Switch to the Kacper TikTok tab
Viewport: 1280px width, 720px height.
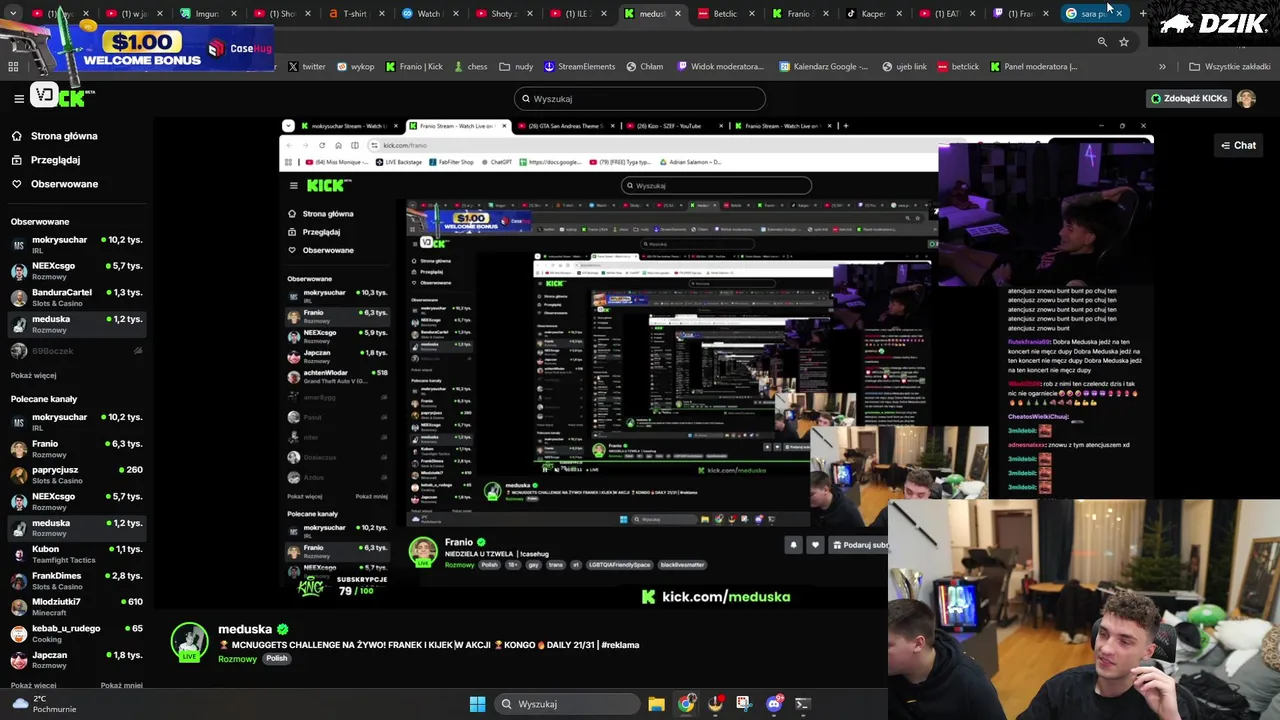873,14
